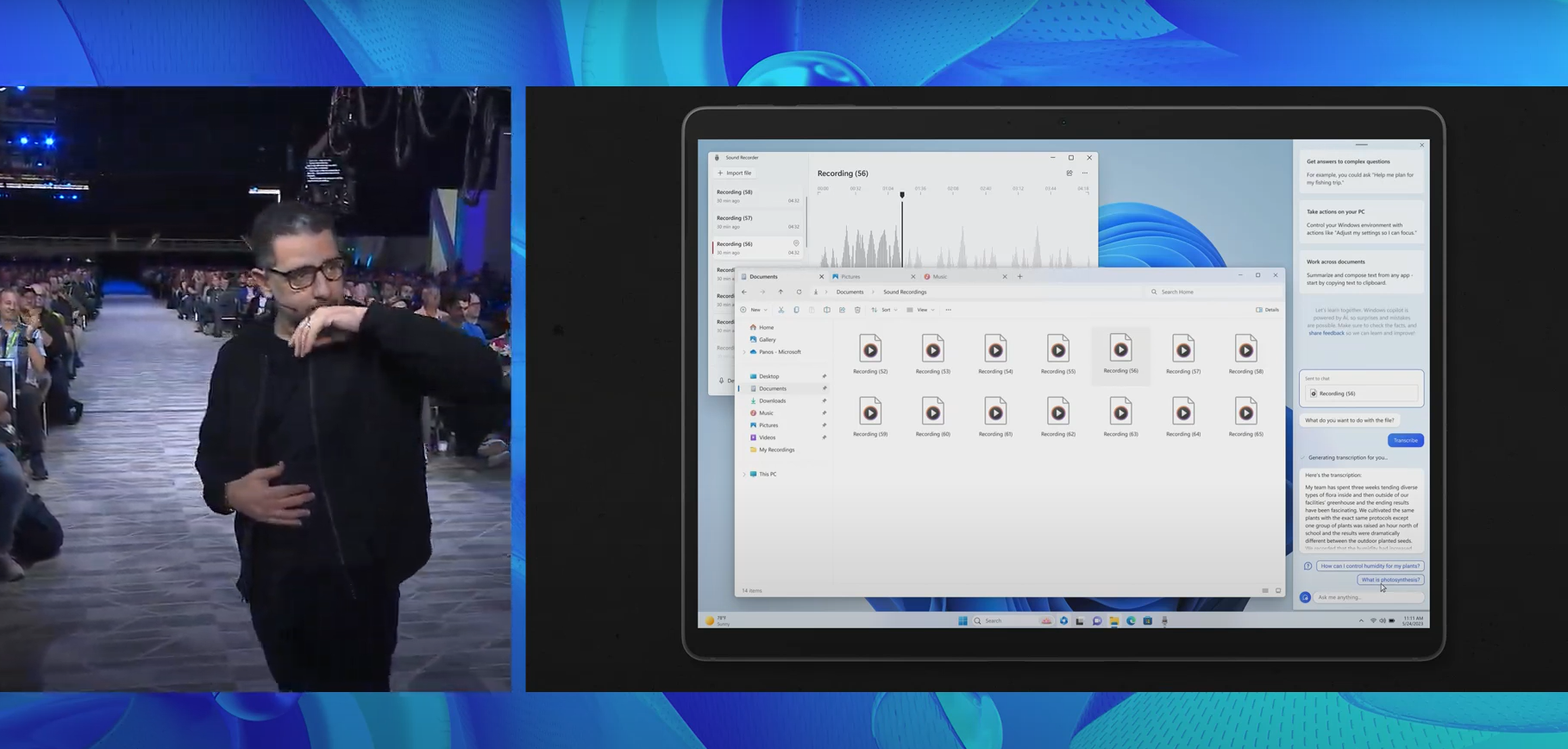Image resolution: width=1568 pixels, height=749 pixels.
Task: Click 'What is photosynthesis?' suggestion
Action: [1389, 580]
